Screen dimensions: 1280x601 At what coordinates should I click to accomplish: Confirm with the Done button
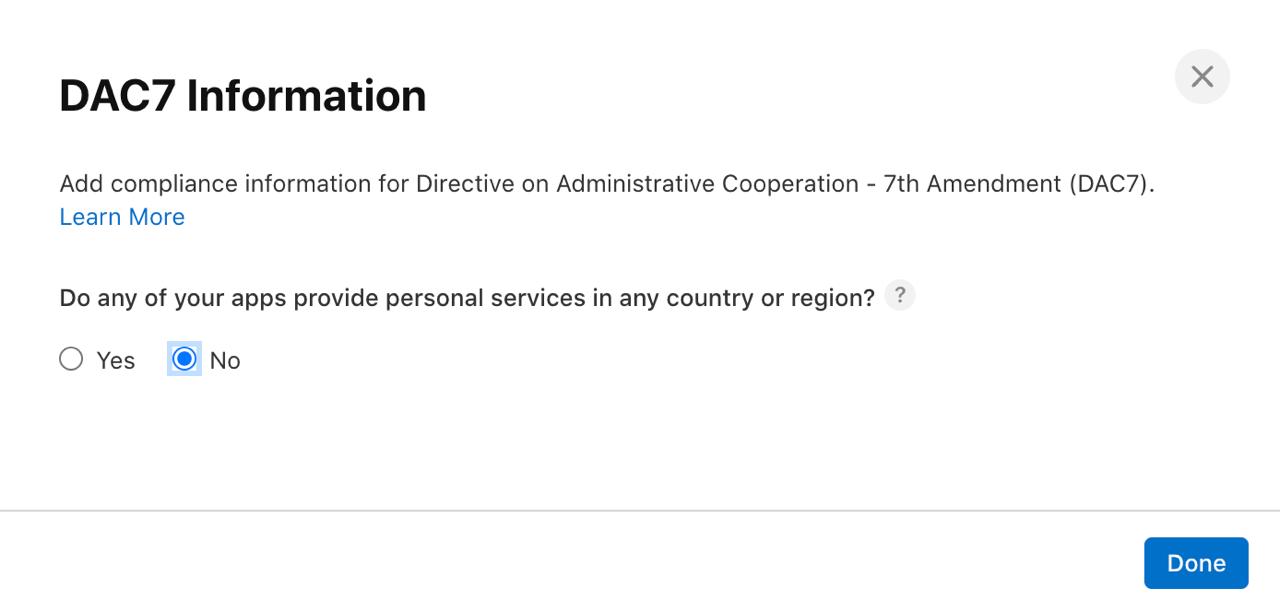[1196, 563]
